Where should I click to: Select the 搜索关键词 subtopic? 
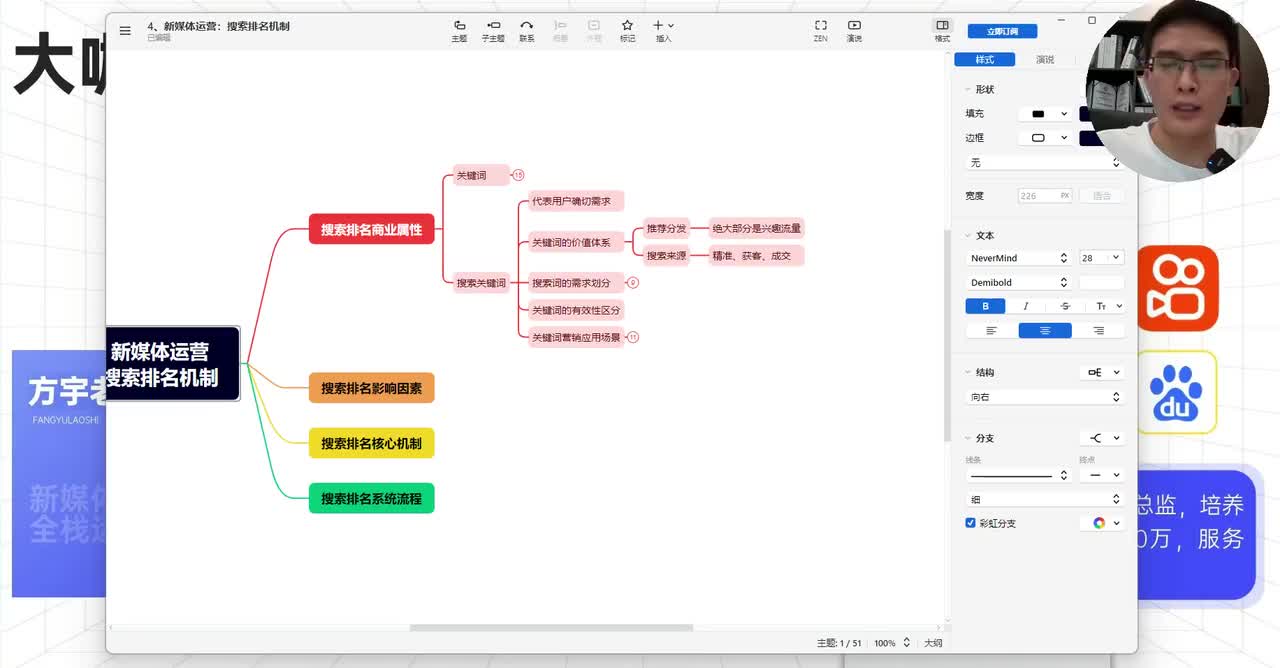(x=481, y=283)
